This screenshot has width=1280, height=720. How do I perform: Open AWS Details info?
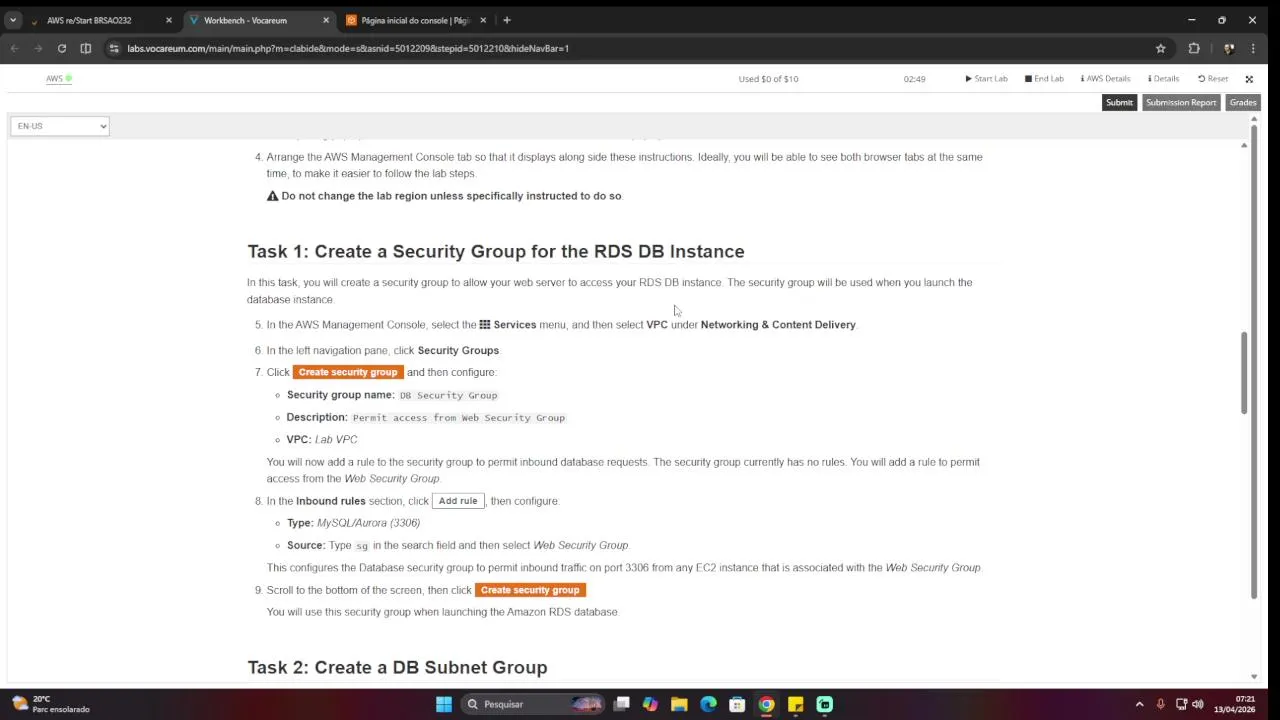tap(1105, 79)
